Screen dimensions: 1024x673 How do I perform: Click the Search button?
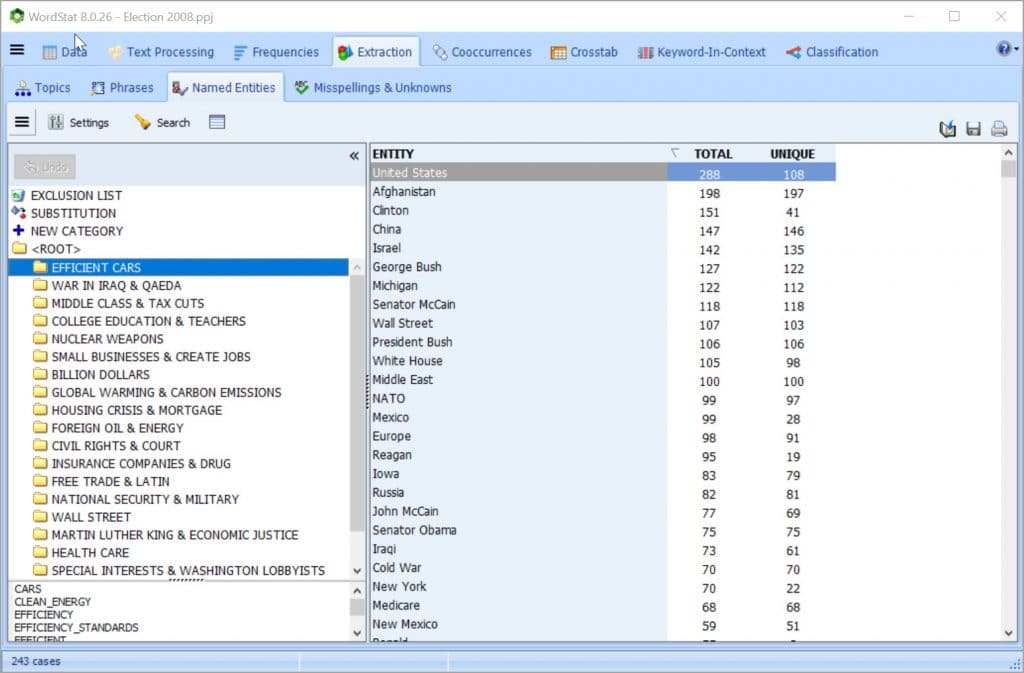click(161, 122)
